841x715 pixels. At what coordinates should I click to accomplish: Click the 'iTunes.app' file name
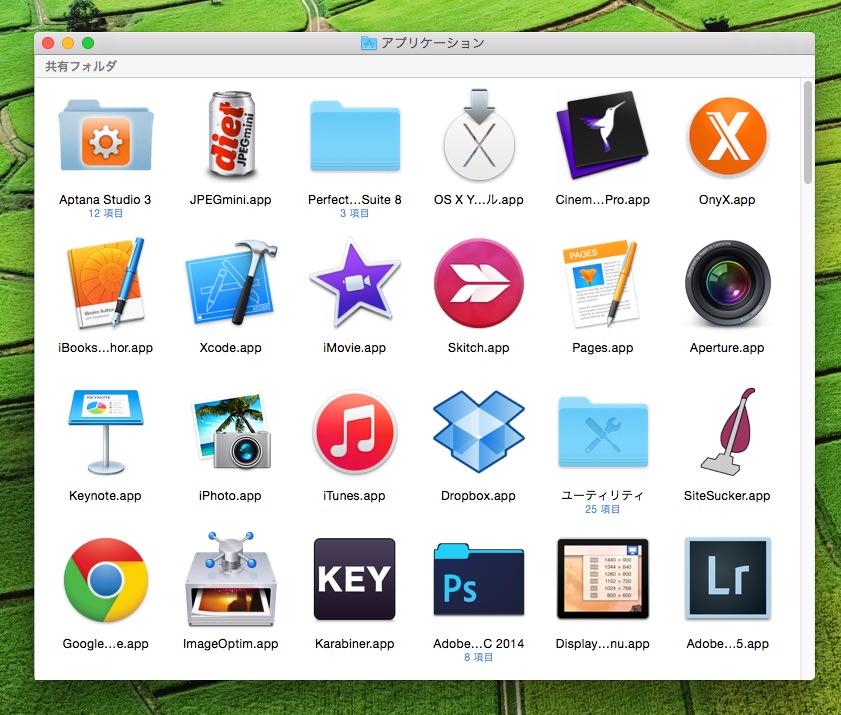click(x=355, y=496)
